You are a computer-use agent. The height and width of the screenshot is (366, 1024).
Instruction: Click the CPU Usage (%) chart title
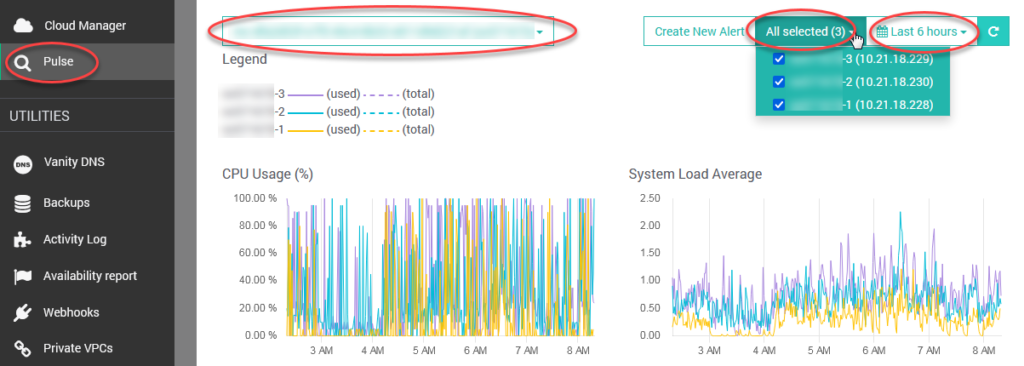[x=268, y=175]
